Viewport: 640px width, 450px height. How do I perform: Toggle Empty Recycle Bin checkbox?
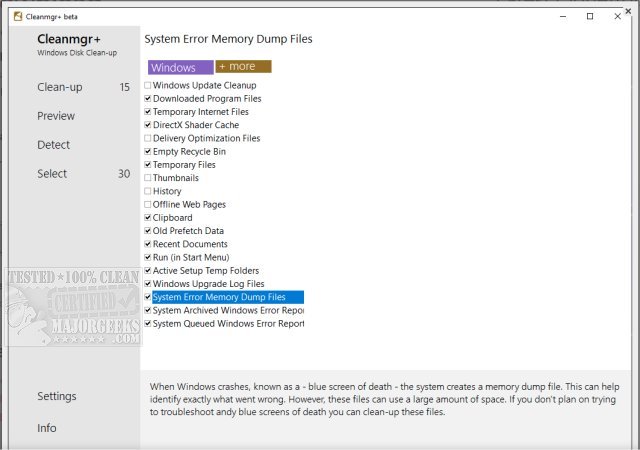[148, 151]
